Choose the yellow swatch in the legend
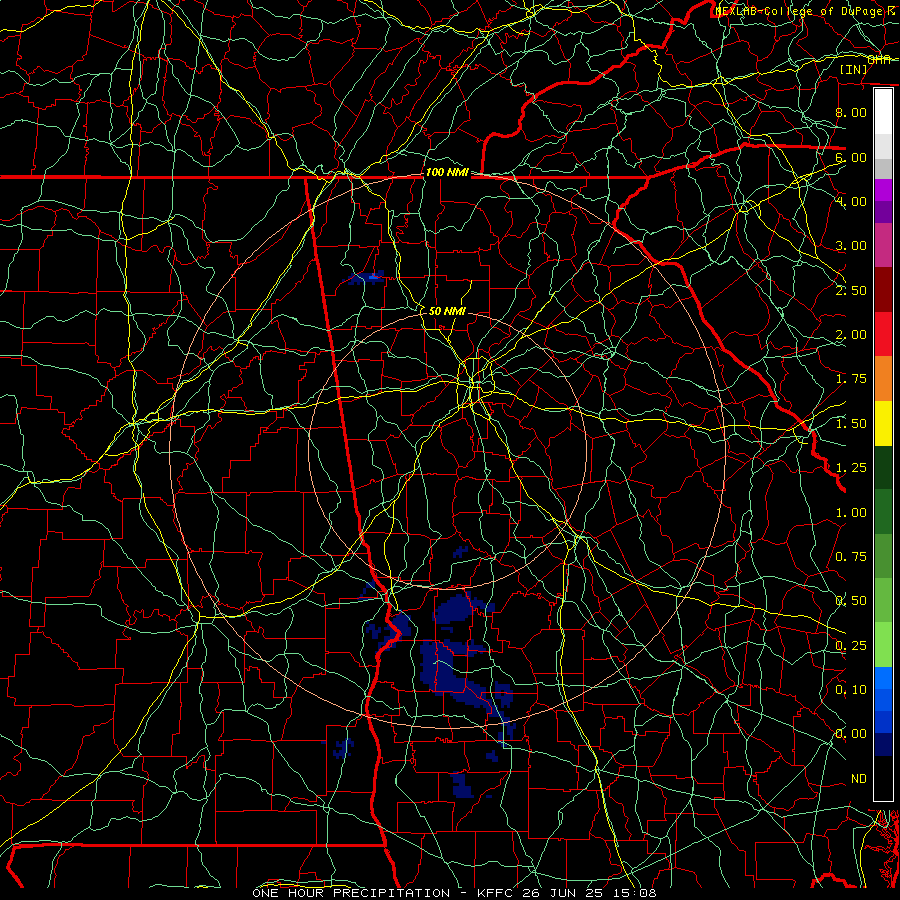This screenshot has height=900, width=900. tap(883, 423)
